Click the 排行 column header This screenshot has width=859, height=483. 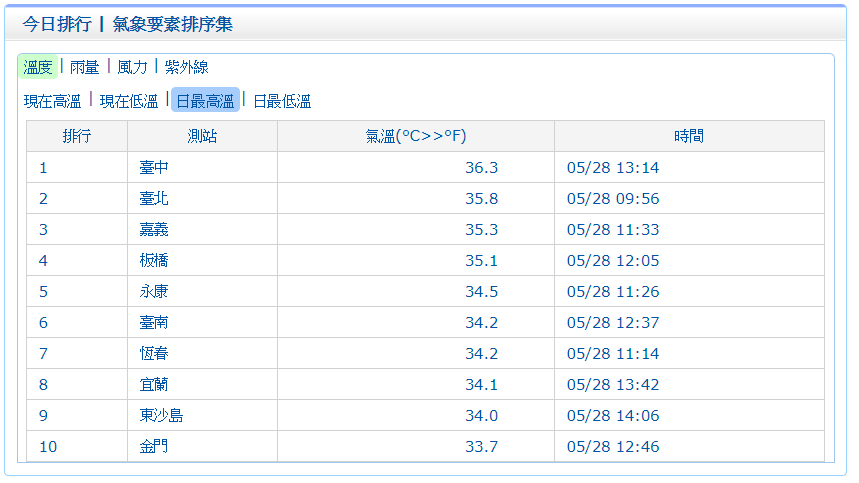(x=77, y=136)
